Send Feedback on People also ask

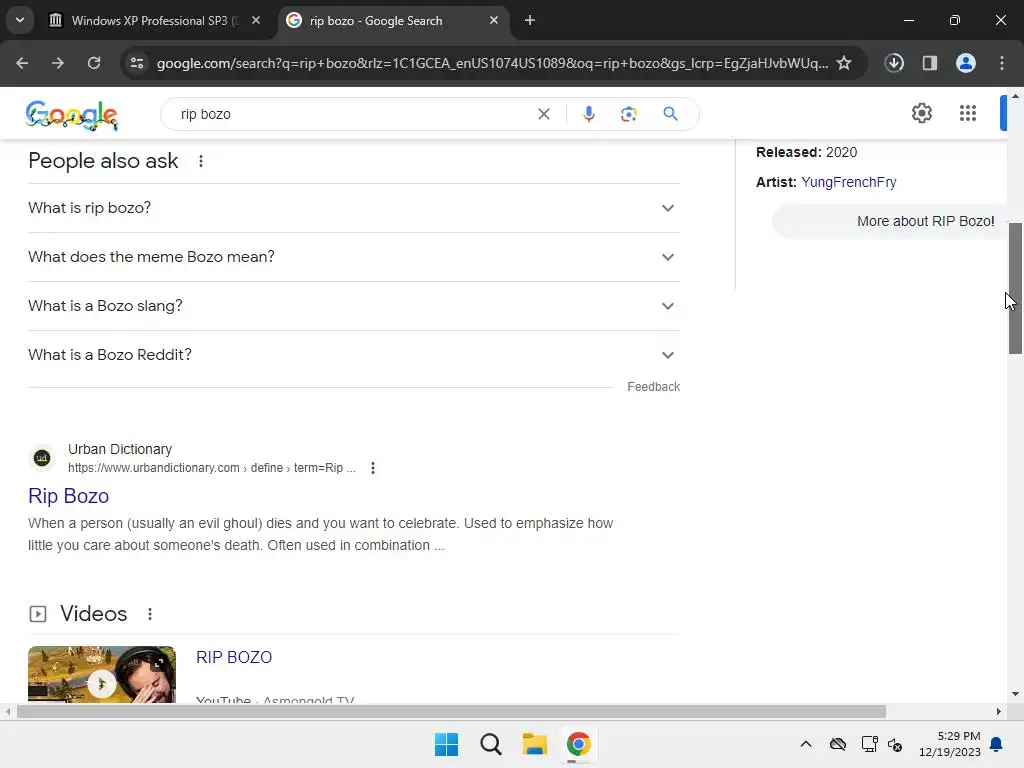pyautogui.click(x=653, y=387)
